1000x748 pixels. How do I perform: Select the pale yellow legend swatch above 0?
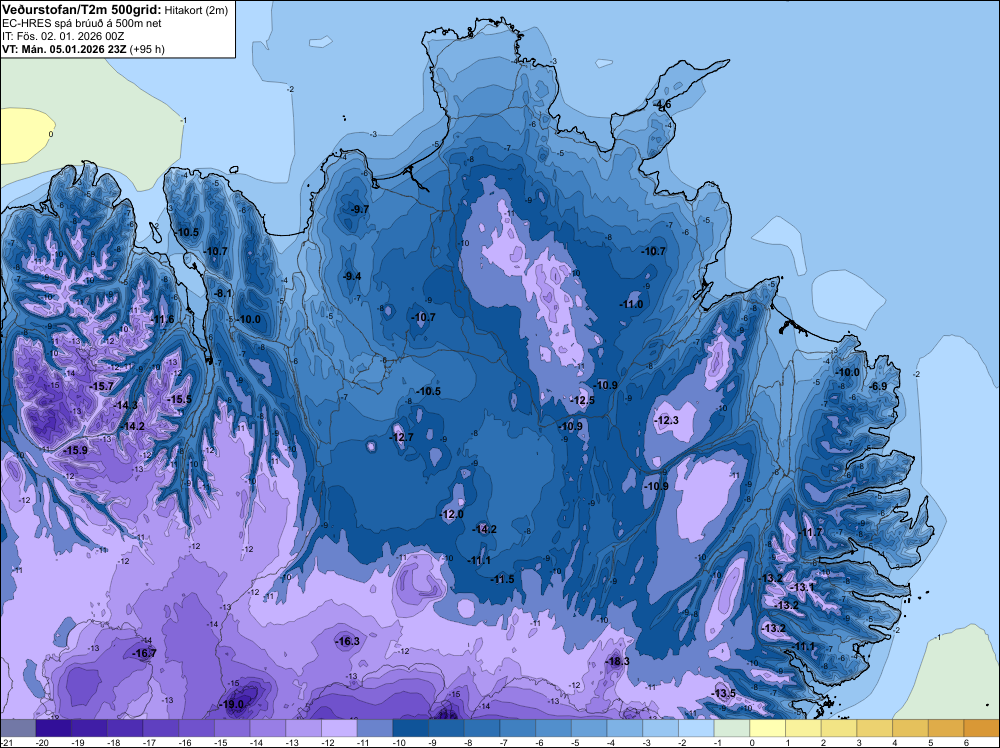pos(768,728)
